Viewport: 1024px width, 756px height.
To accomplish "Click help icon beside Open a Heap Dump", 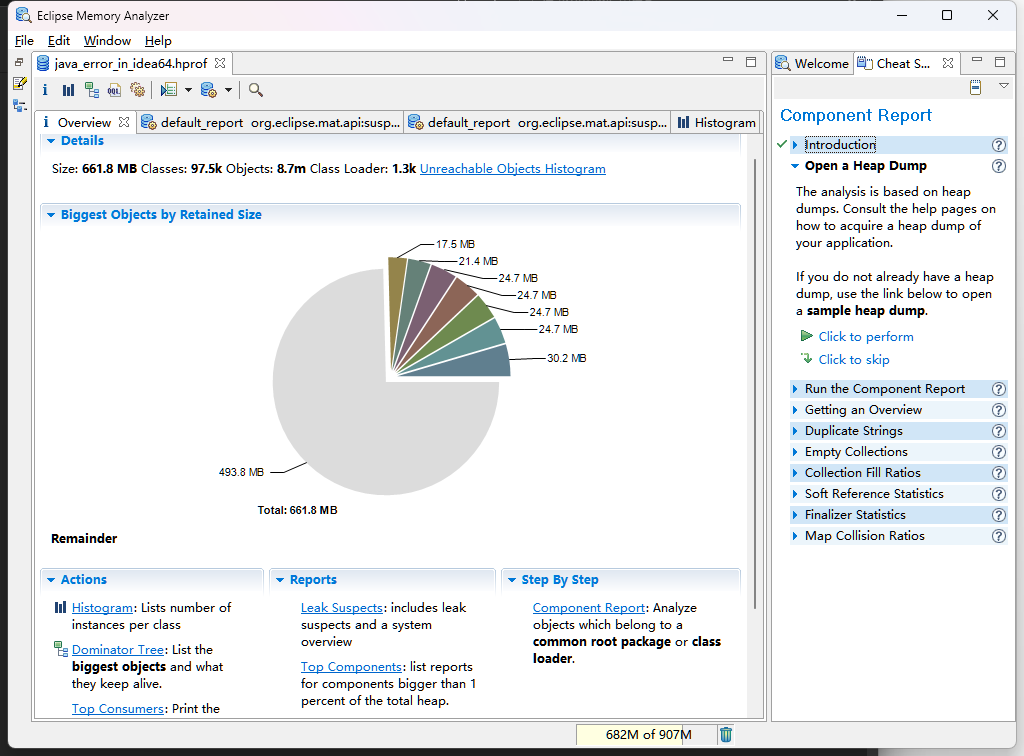I will [999, 166].
